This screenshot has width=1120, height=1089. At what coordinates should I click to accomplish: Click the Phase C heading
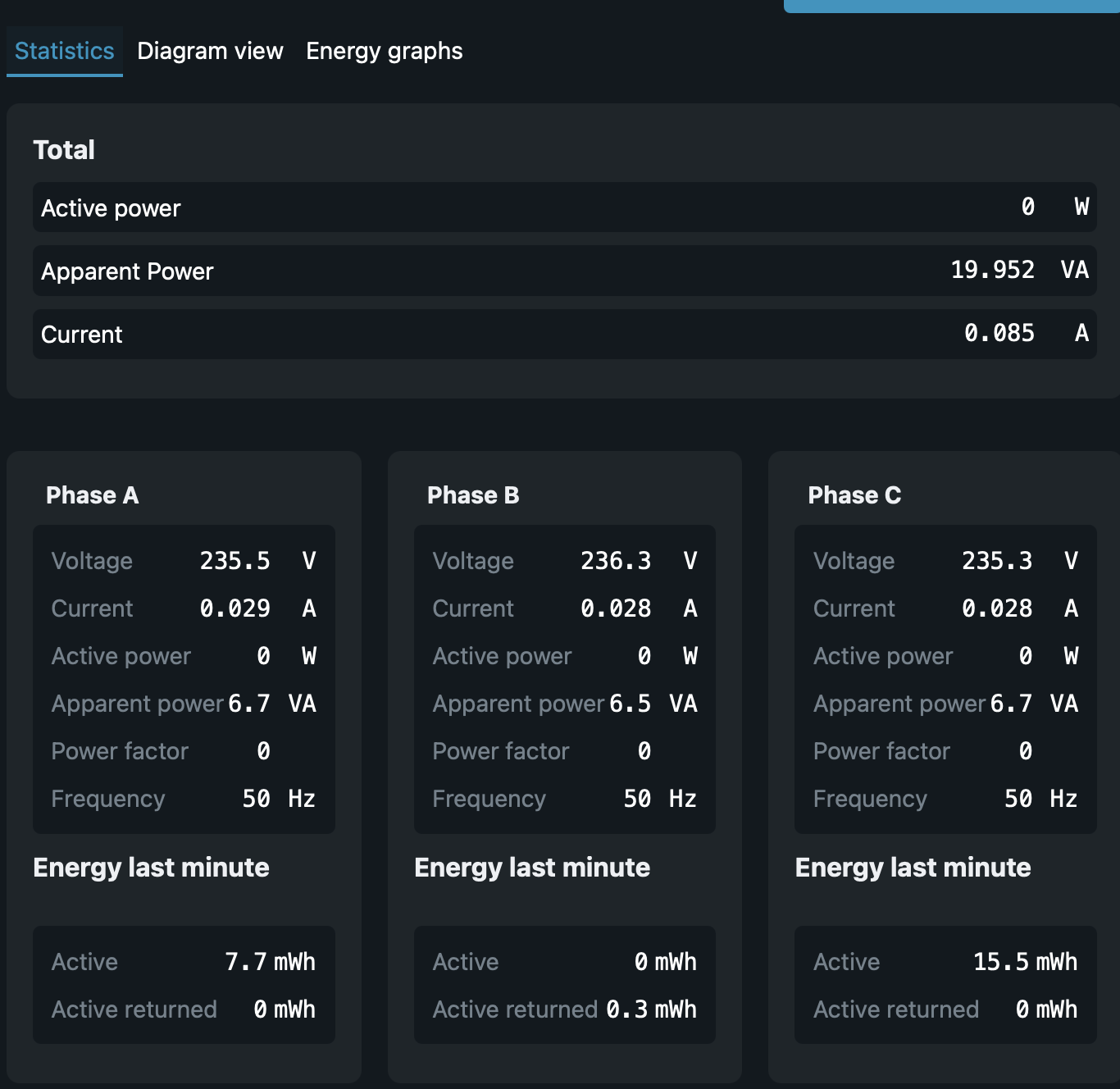pos(854,495)
